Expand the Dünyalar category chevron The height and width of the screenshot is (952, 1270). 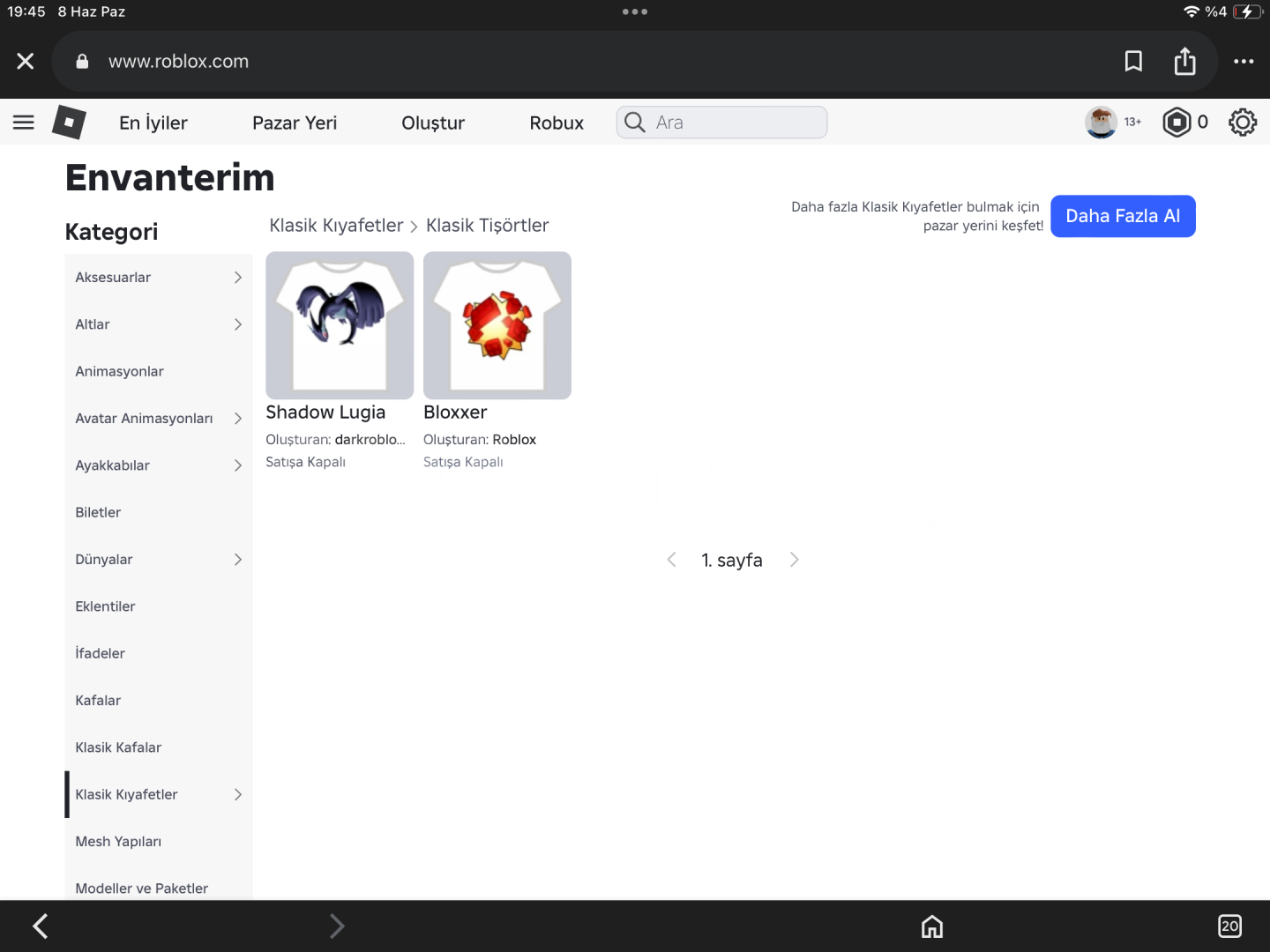(238, 560)
